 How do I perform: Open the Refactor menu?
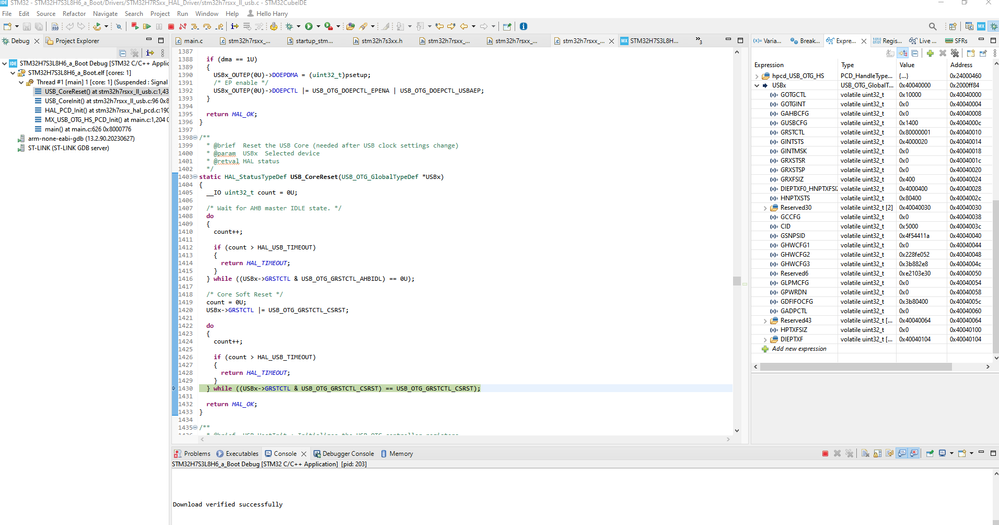coord(74,14)
